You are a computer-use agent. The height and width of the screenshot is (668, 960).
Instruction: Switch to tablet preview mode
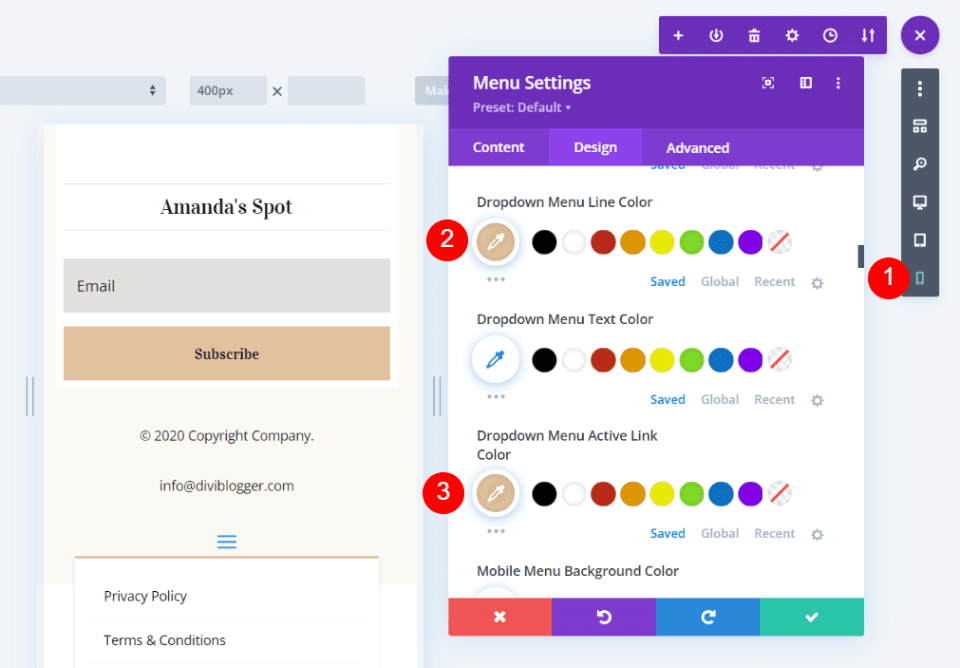(x=920, y=239)
